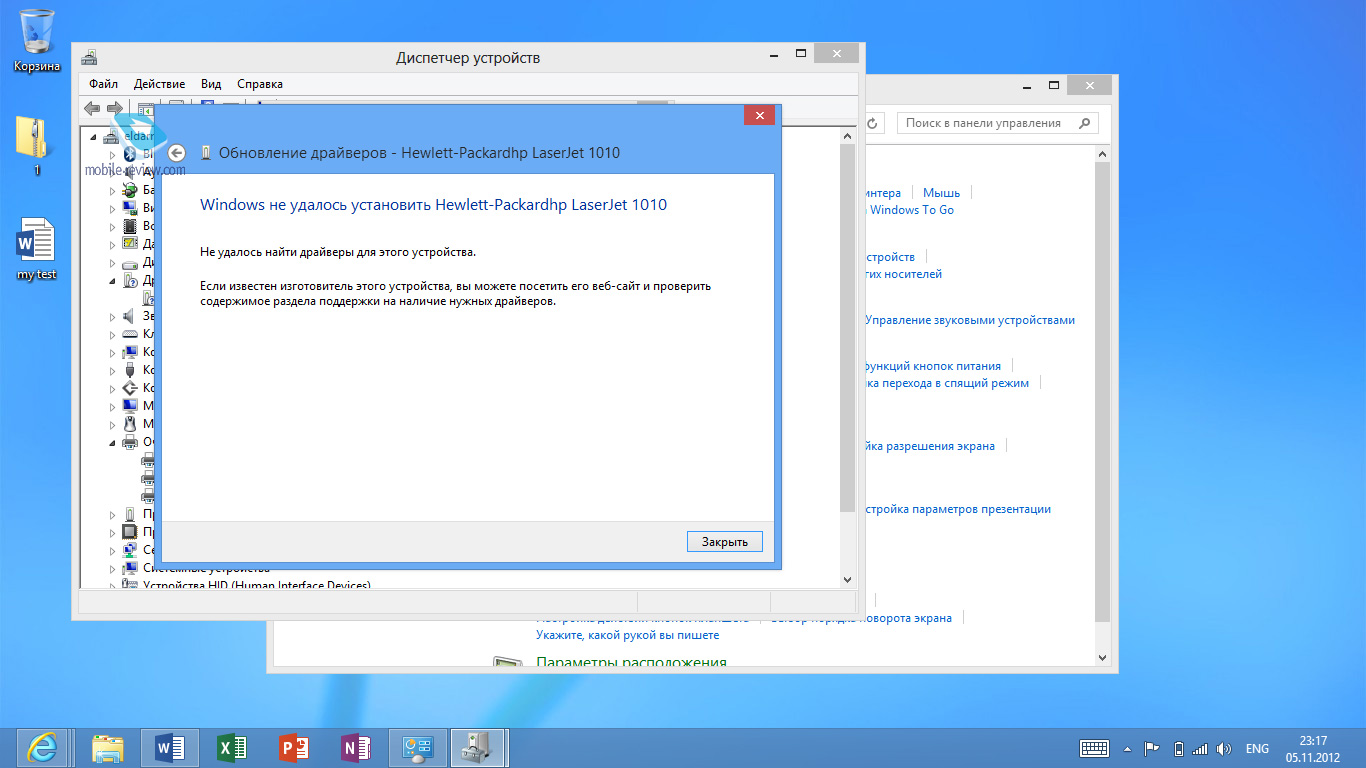Open Action Center flag in system tray
The width and height of the screenshot is (1366, 768).
click(x=1152, y=748)
